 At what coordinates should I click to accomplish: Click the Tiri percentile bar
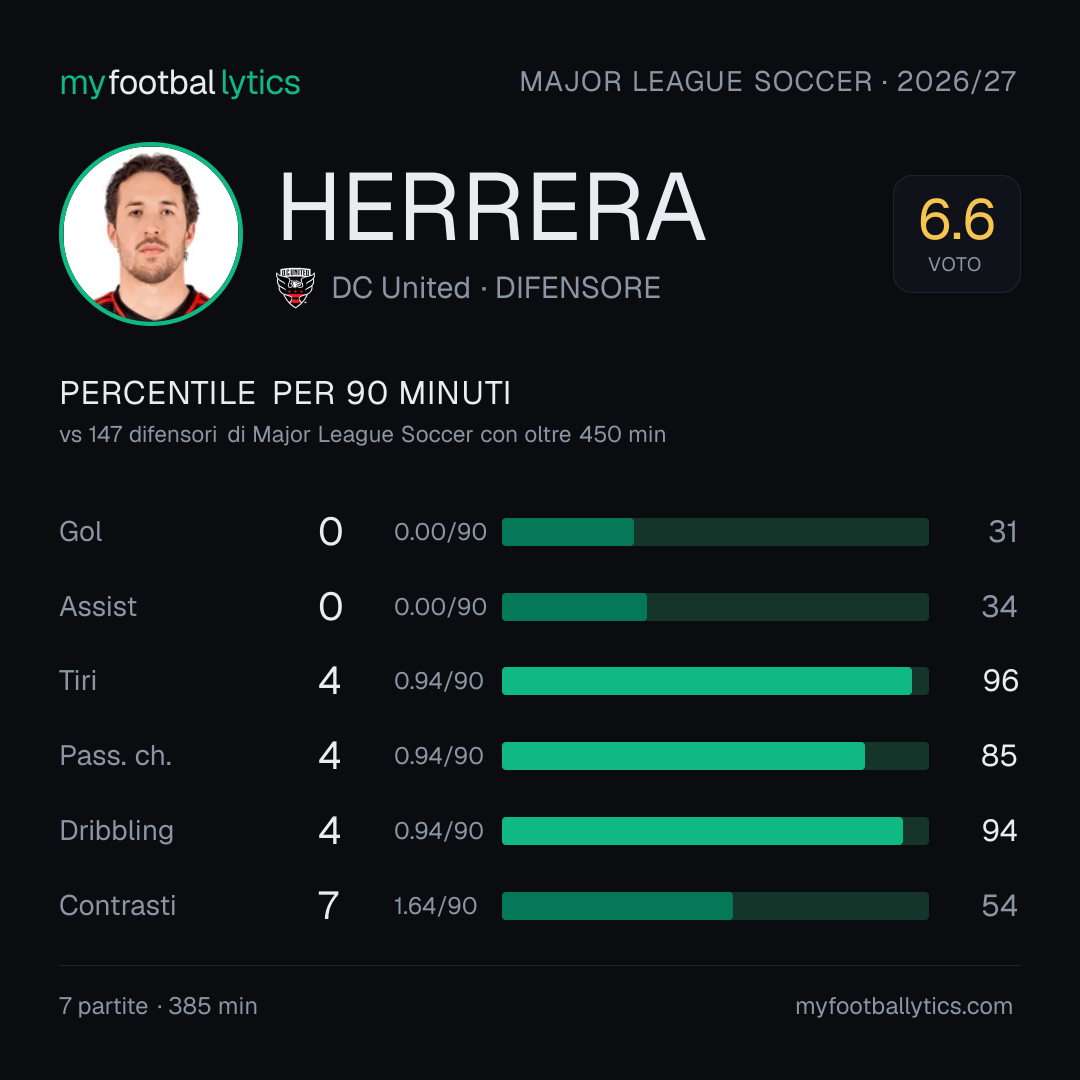point(715,681)
